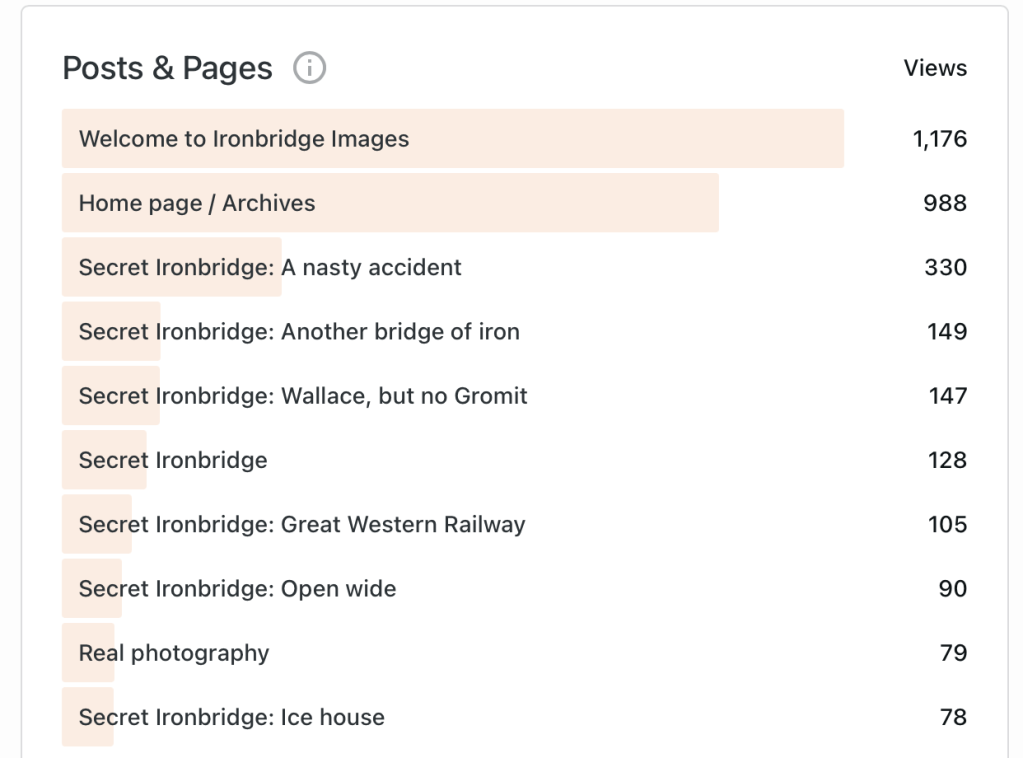Click the 1,176 views count
Image resolution: width=1023 pixels, height=758 pixels.
(x=940, y=139)
